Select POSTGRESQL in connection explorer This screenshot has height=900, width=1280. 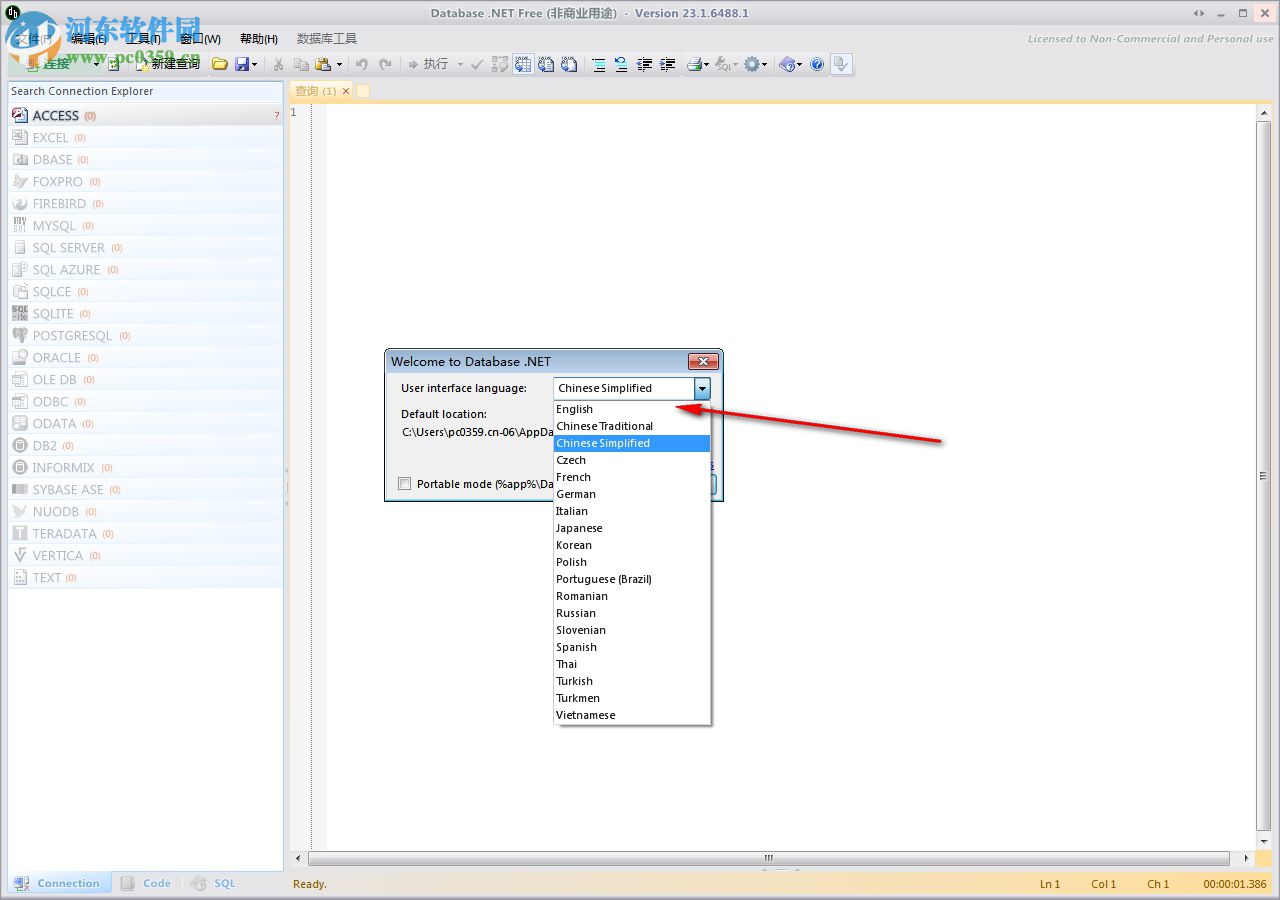tap(146, 336)
